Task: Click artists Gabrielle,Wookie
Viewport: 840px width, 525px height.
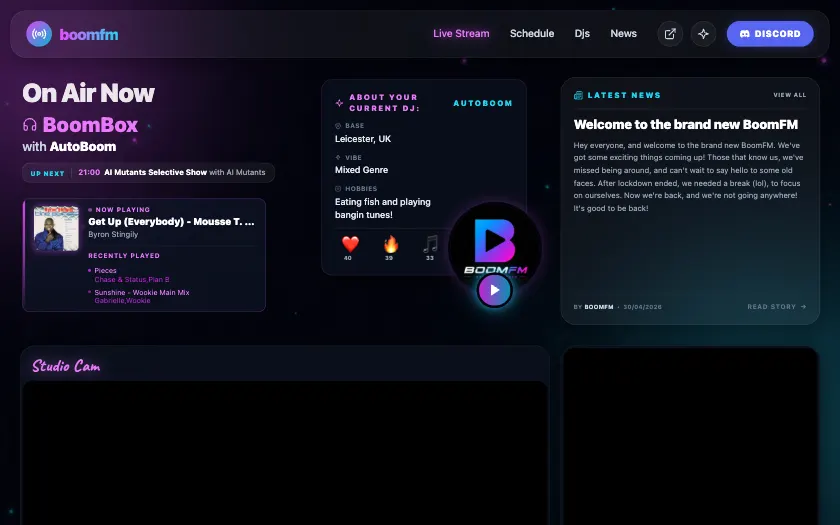Action: tap(122, 301)
